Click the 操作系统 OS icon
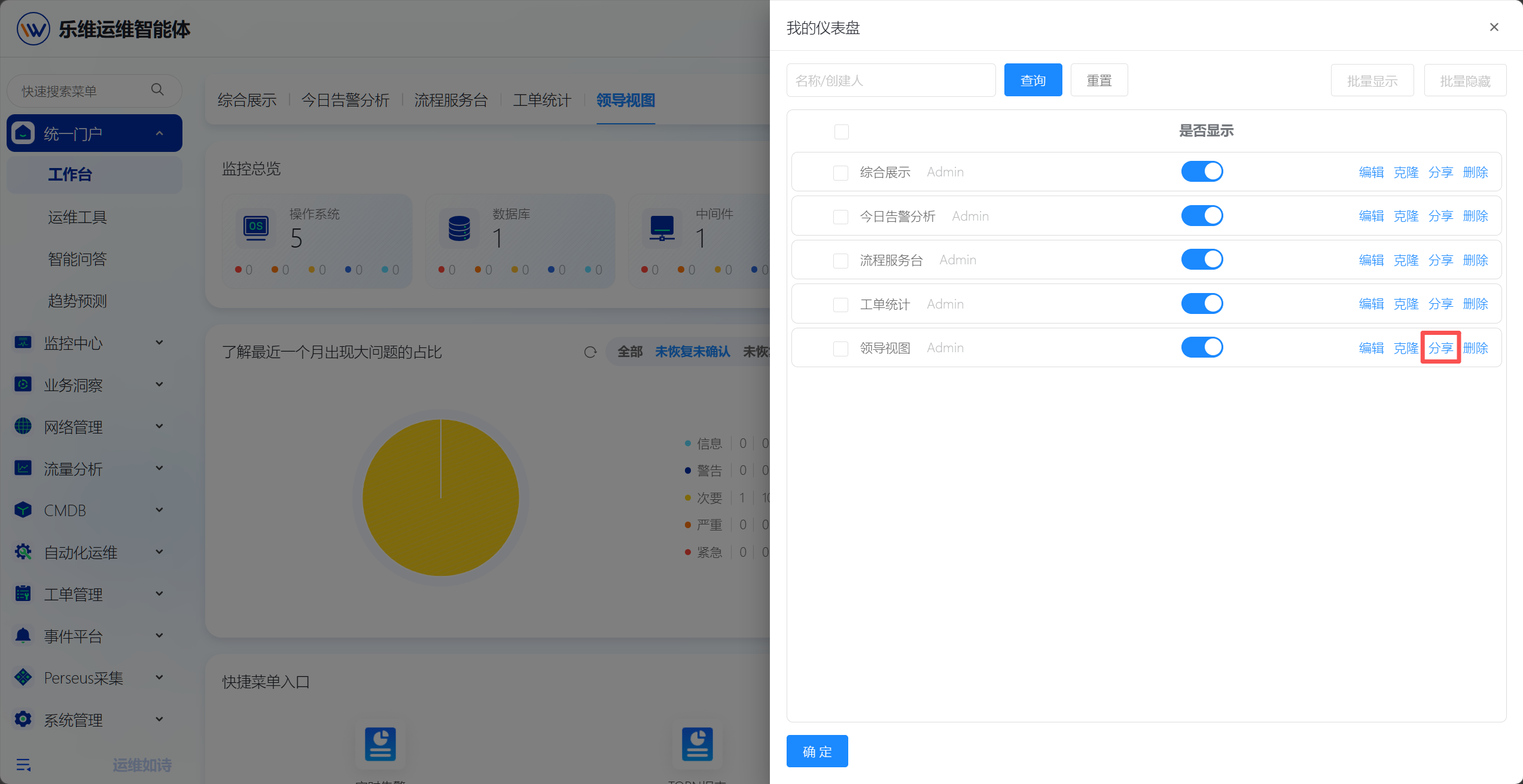 point(256,227)
